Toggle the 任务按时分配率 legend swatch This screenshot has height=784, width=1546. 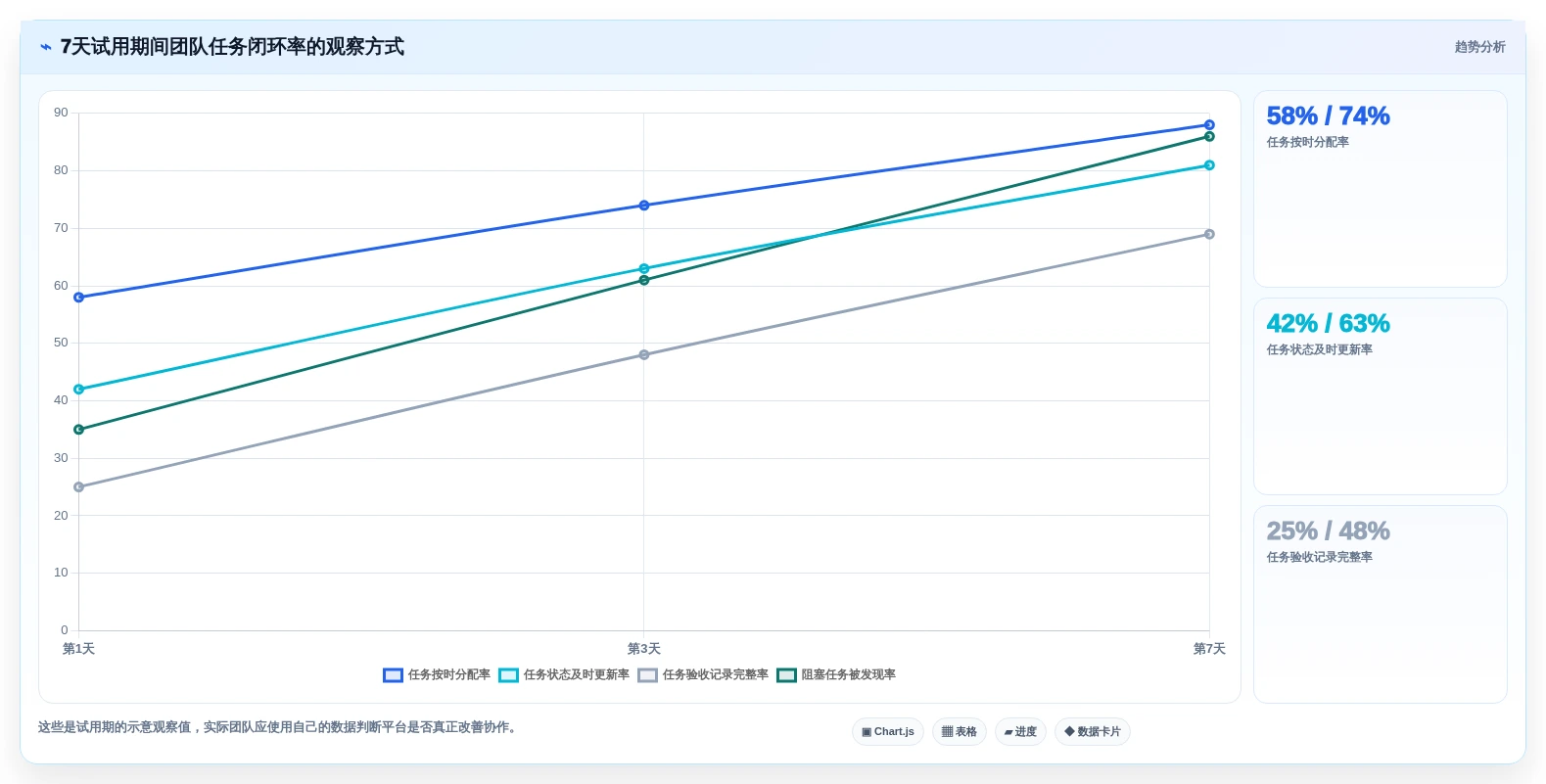(x=393, y=675)
